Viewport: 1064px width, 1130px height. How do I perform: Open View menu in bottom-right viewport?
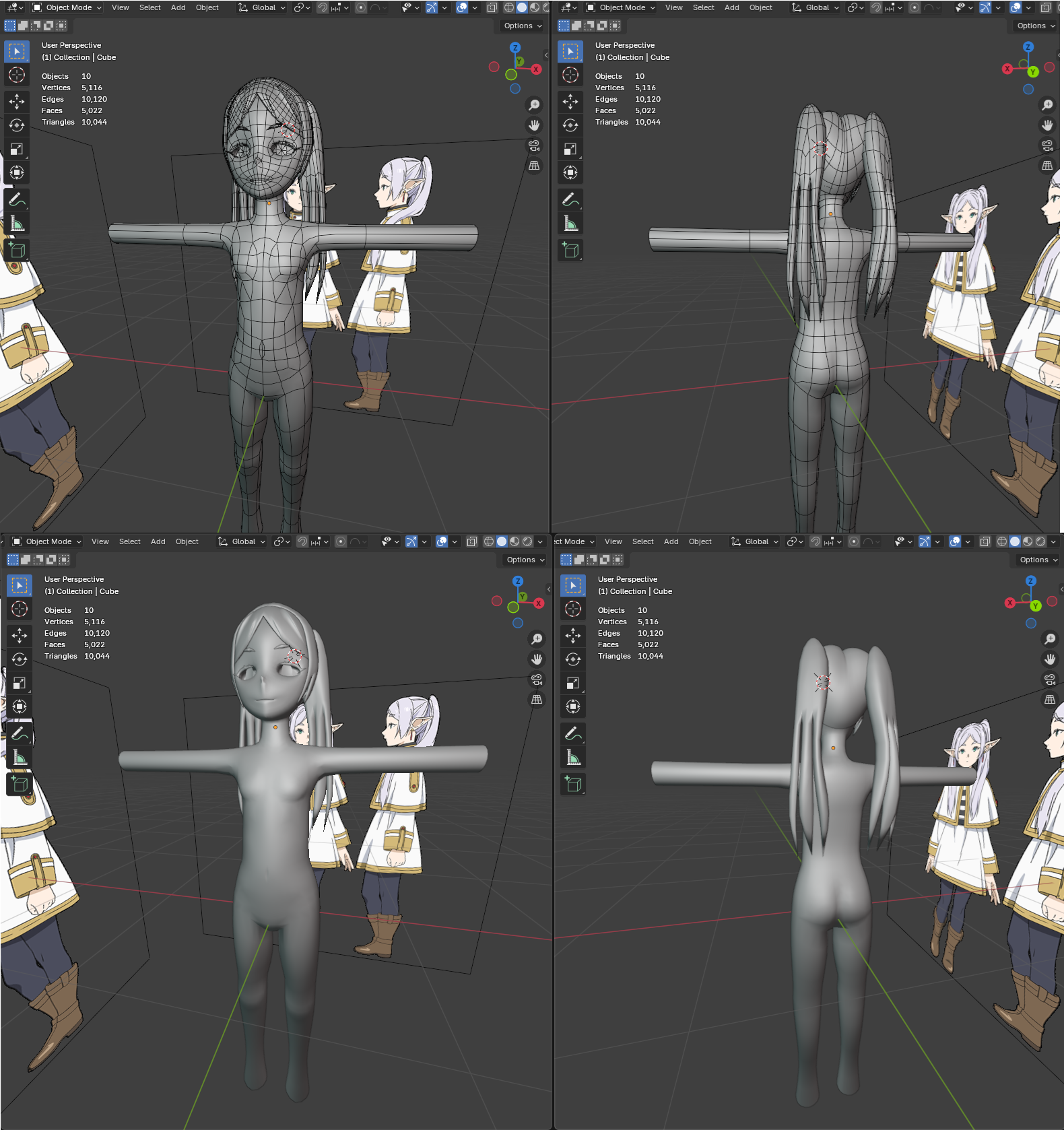(x=613, y=541)
